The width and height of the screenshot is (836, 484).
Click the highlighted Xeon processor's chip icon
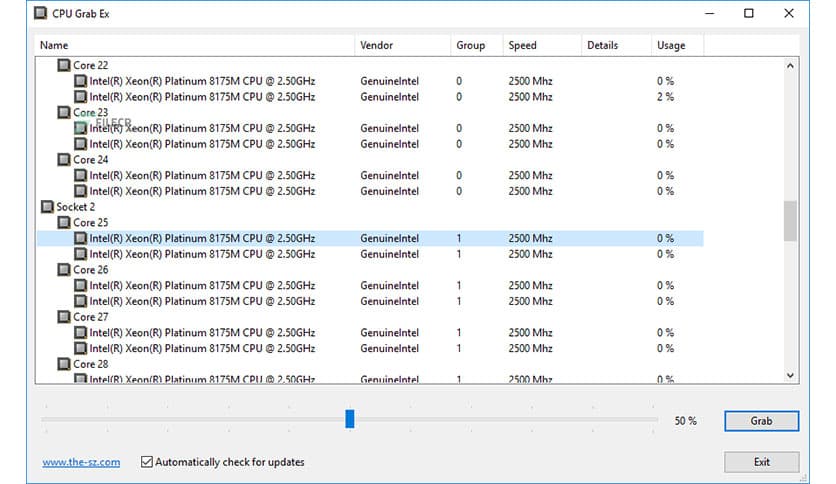click(x=81, y=238)
